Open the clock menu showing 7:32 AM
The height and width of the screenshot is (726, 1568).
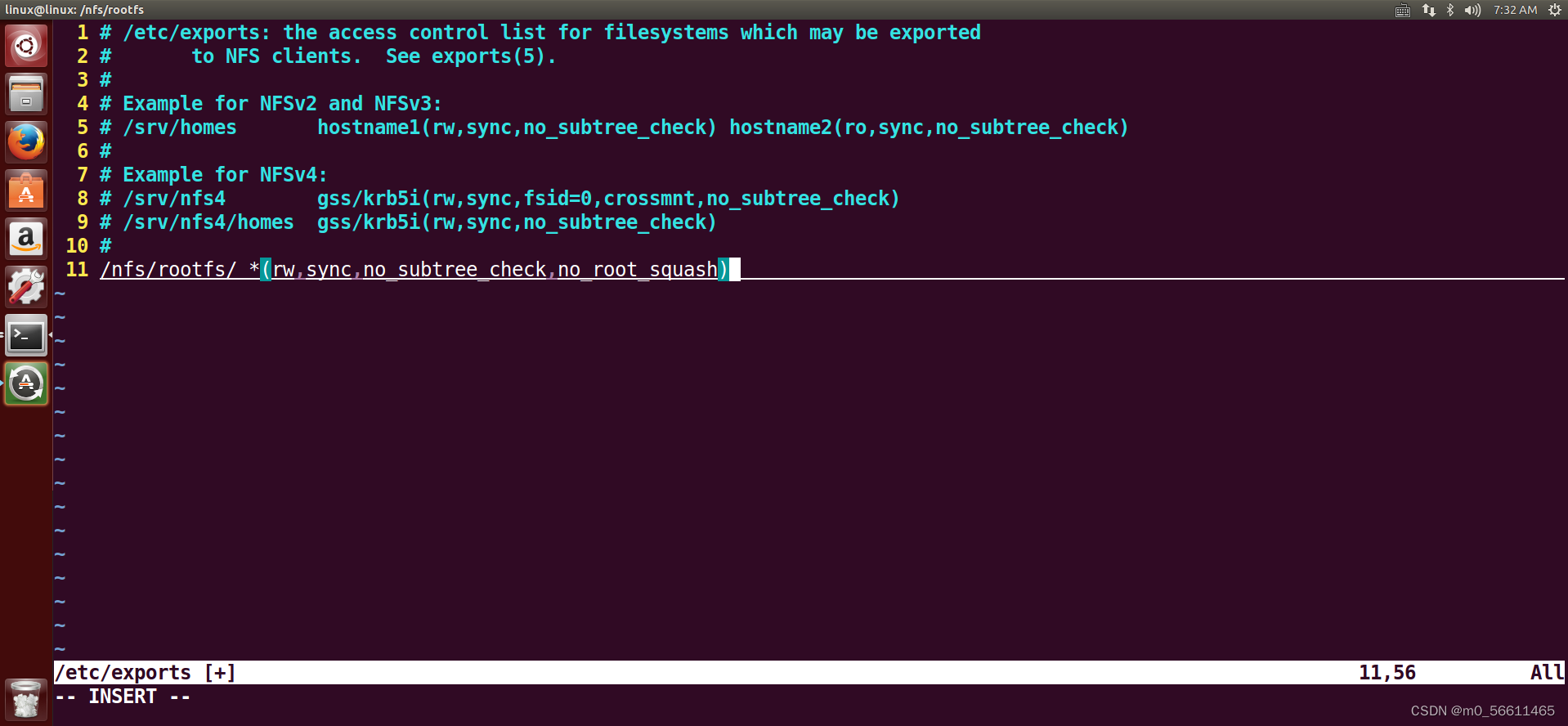(x=1515, y=10)
